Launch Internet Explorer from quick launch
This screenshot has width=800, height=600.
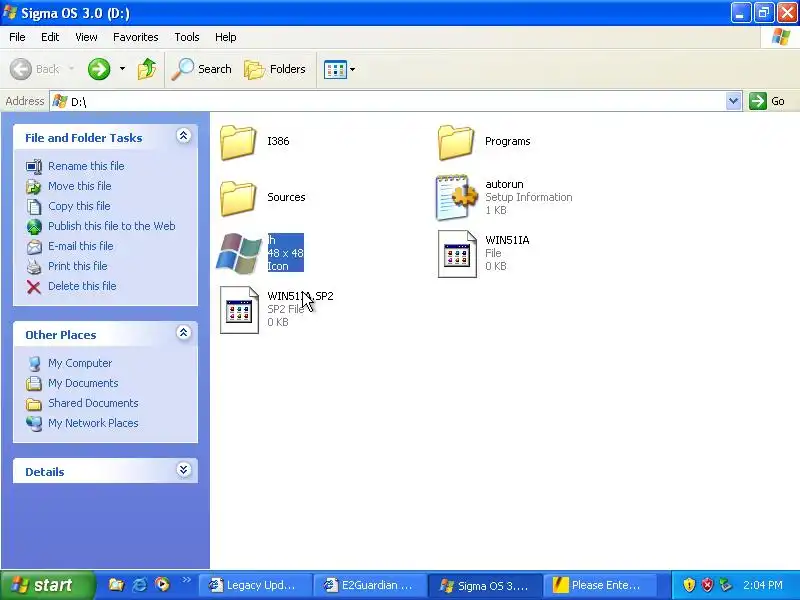(140, 585)
